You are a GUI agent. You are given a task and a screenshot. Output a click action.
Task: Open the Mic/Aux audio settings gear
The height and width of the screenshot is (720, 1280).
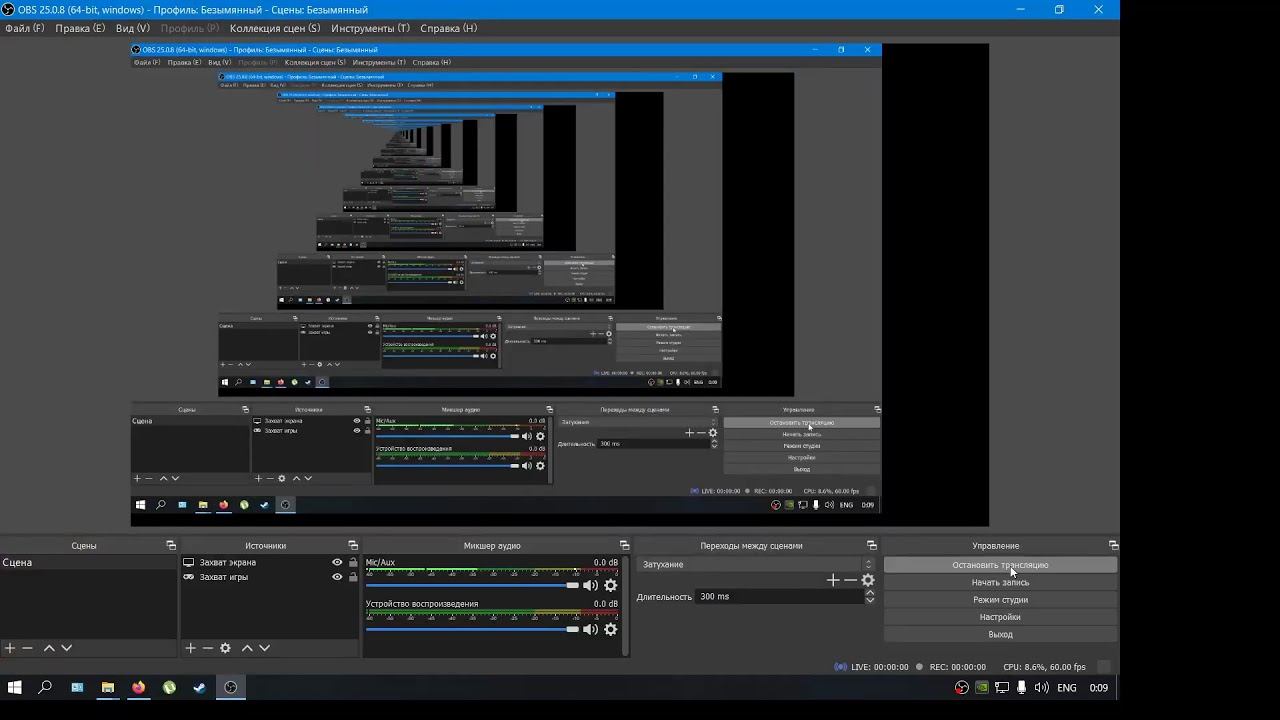(x=610, y=585)
